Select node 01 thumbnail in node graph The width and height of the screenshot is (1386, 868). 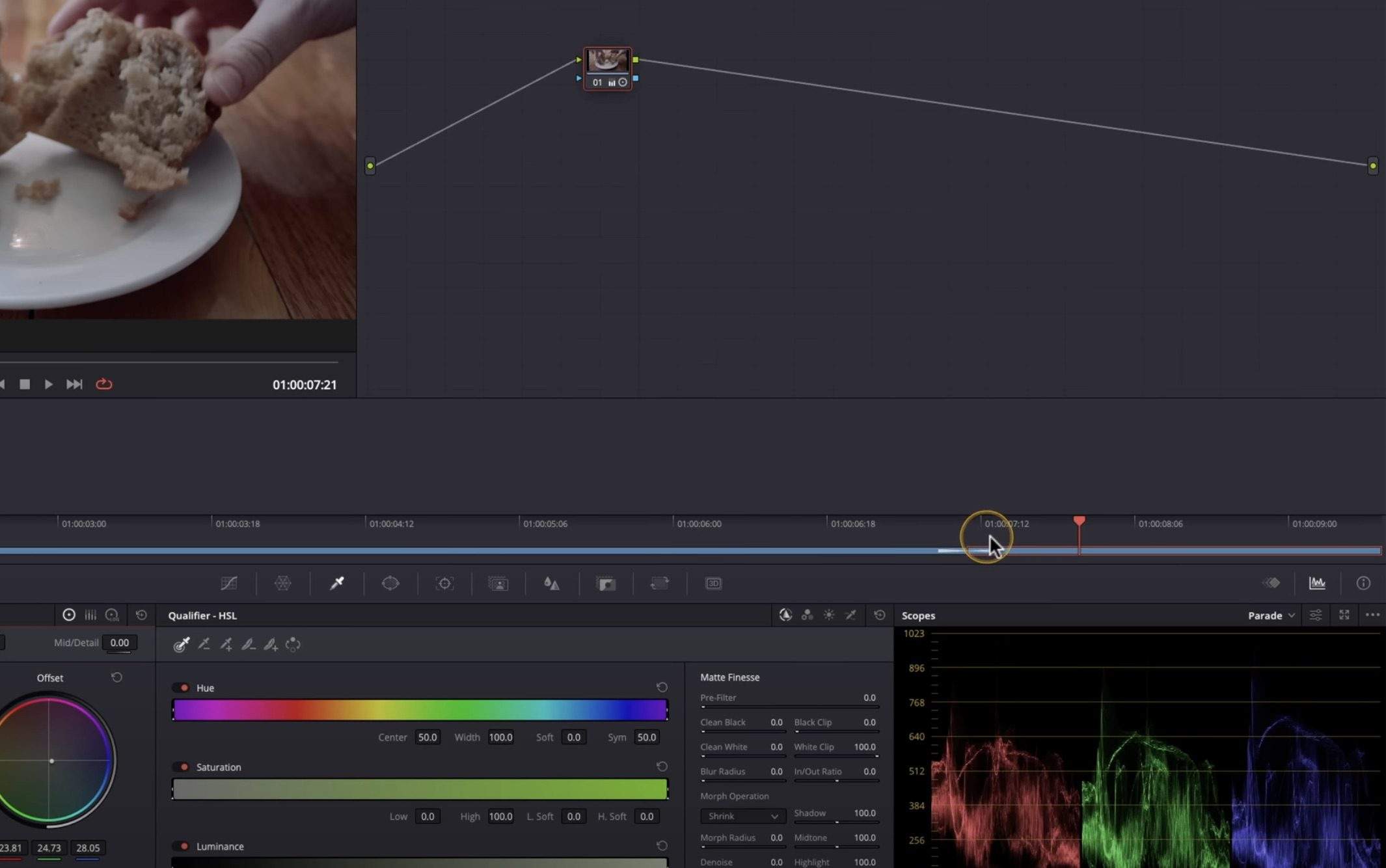pos(608,61)
